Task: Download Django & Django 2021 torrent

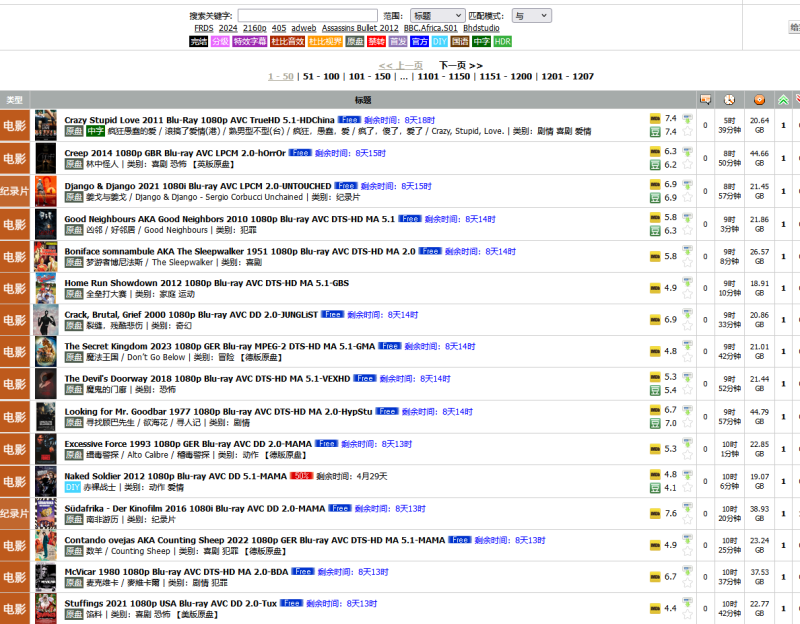Action: 688,184
